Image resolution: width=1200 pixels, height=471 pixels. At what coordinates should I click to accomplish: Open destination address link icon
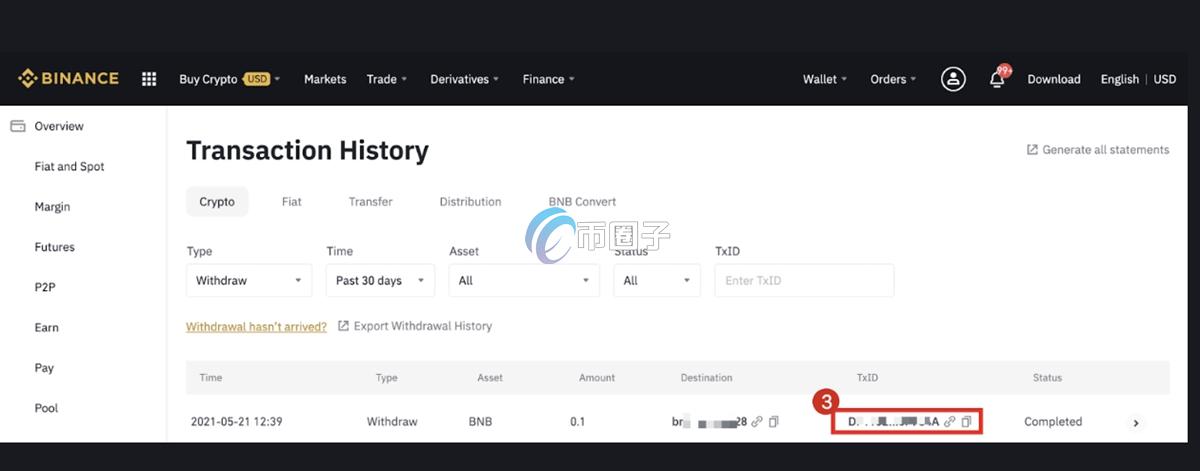coord(757,422)
